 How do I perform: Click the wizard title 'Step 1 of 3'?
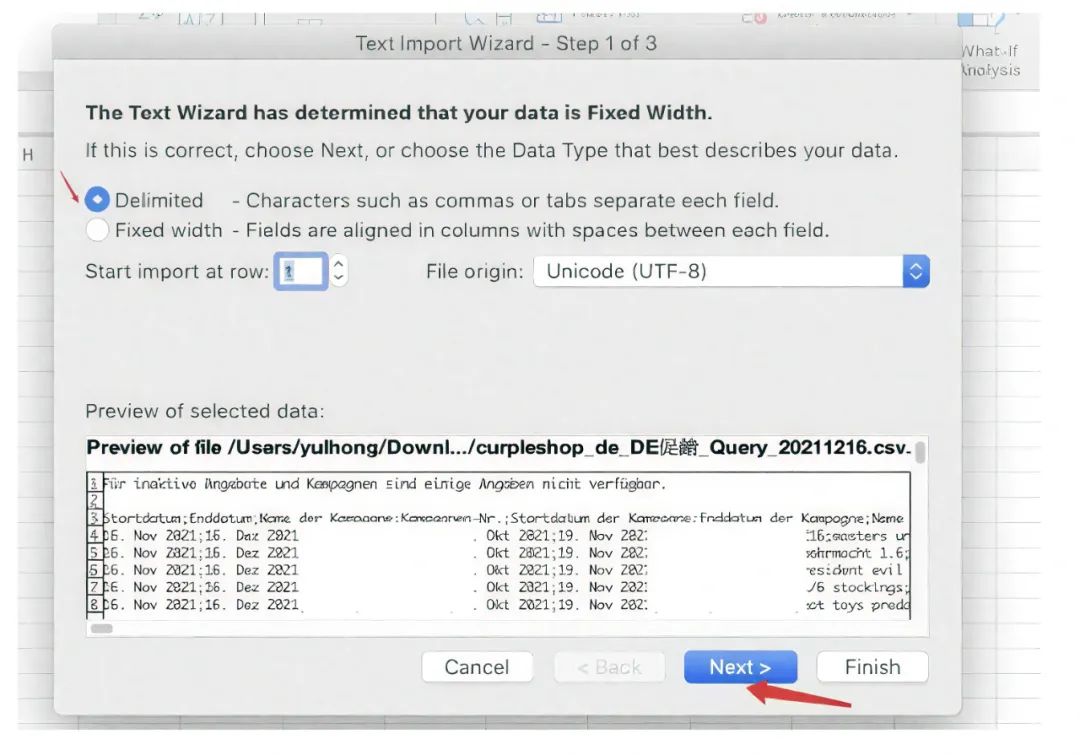tap(606, 43)
